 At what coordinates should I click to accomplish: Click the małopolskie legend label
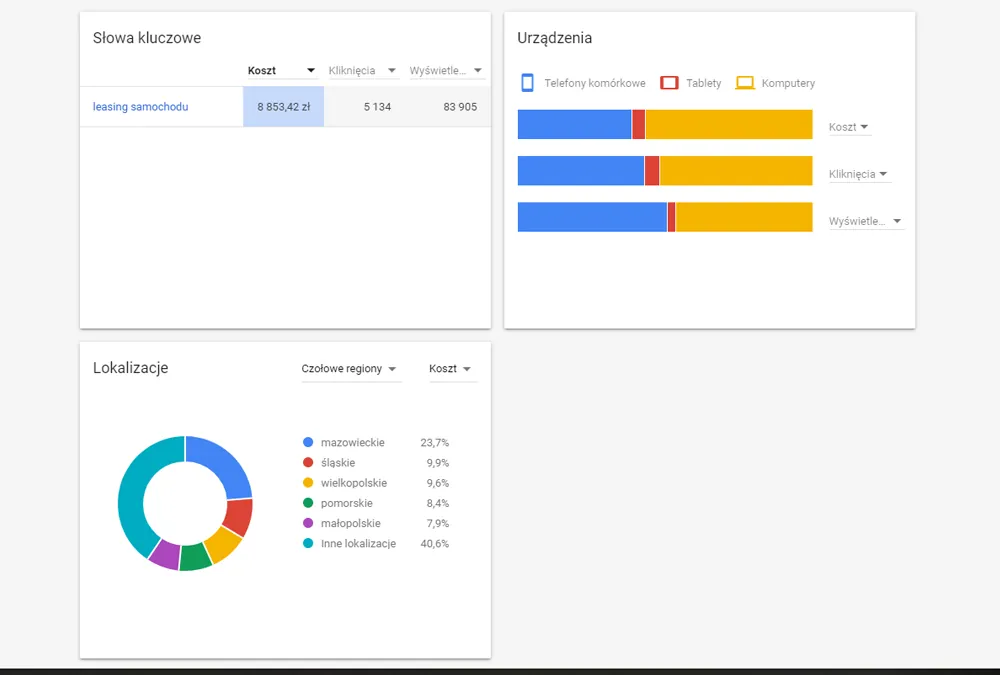(x=351, y=523)
